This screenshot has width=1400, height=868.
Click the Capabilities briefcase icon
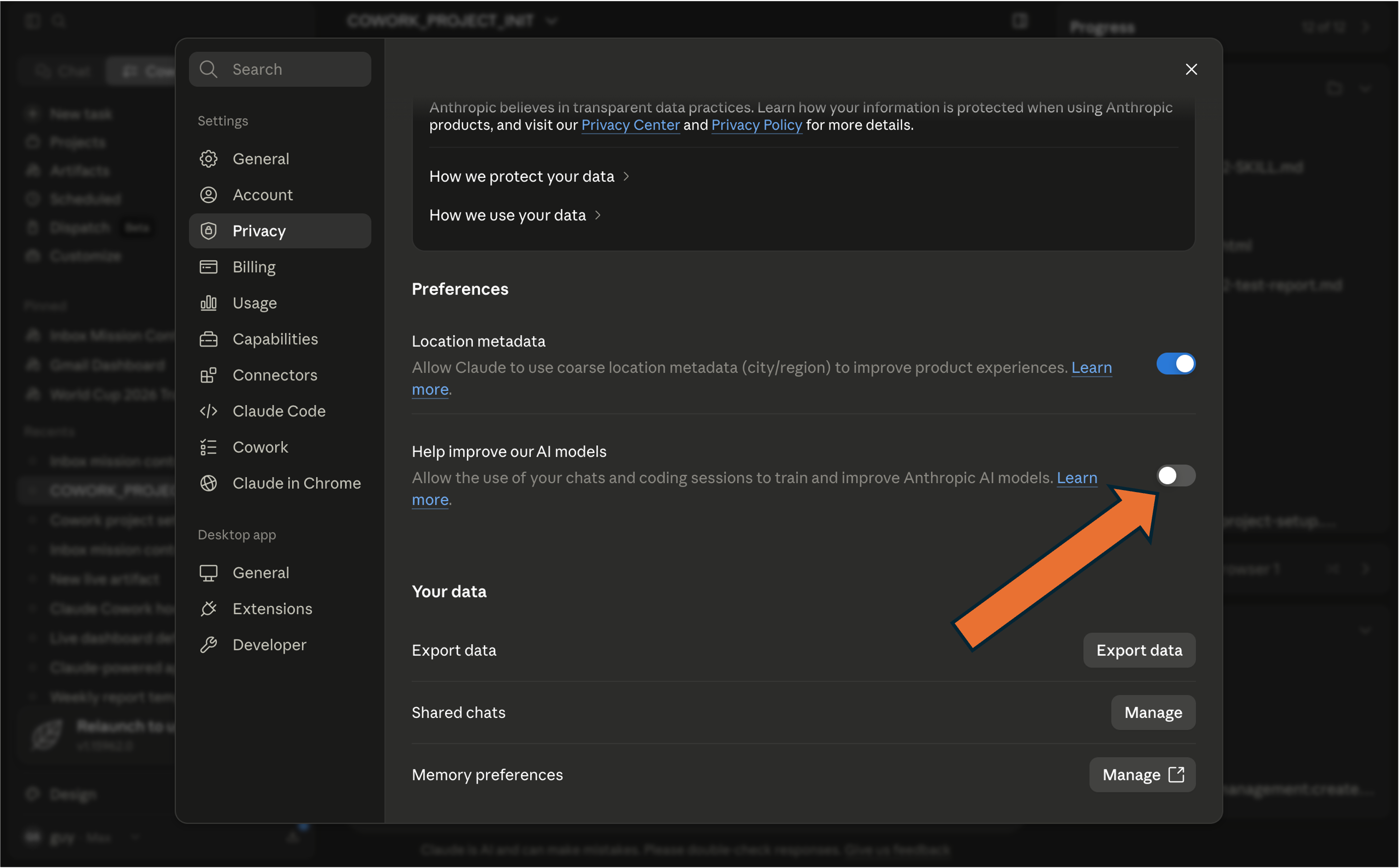208,340
